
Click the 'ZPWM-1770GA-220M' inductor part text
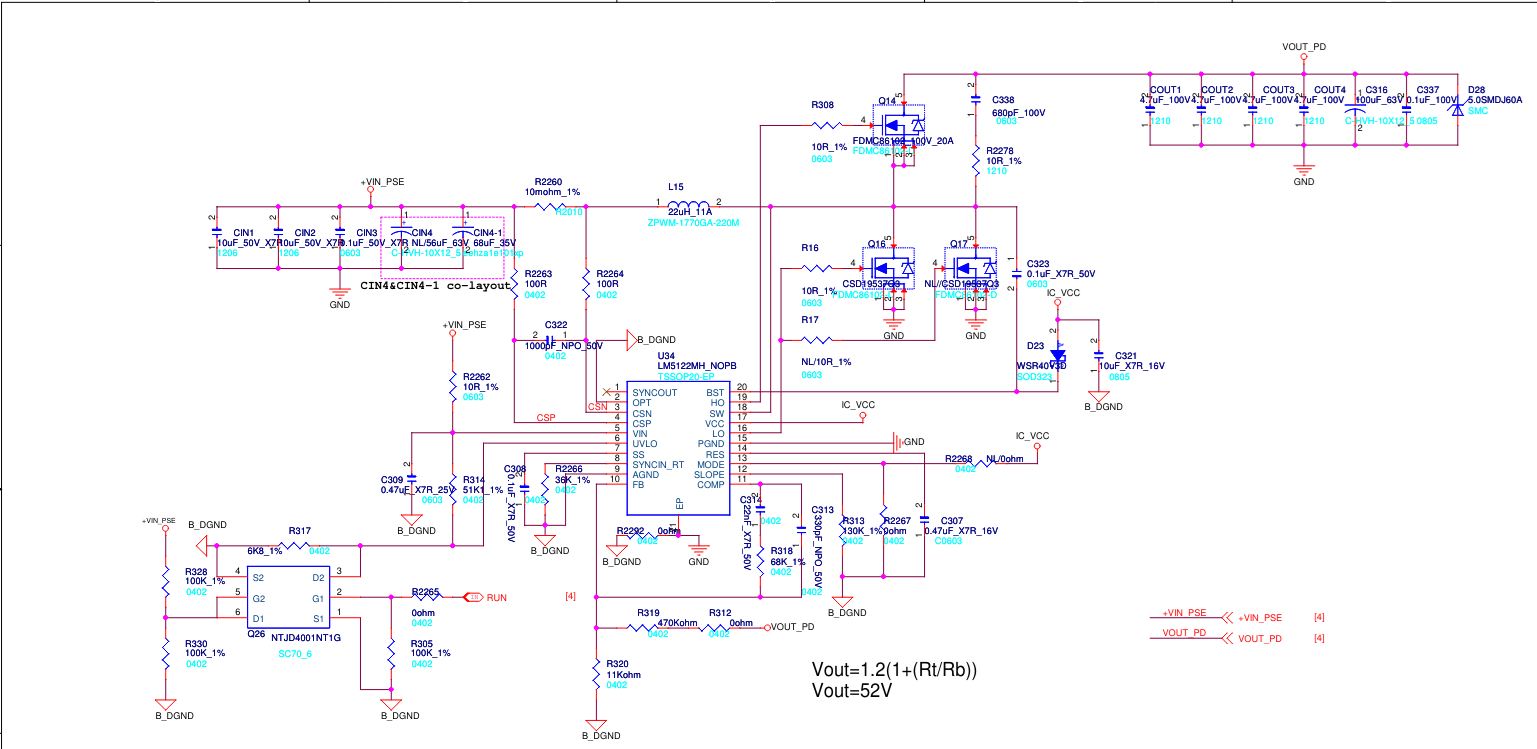tap(693, 222)
